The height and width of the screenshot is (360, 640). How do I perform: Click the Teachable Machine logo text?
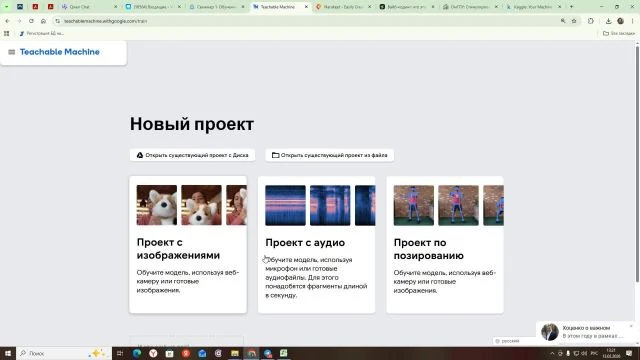click(x=60, y=52)
